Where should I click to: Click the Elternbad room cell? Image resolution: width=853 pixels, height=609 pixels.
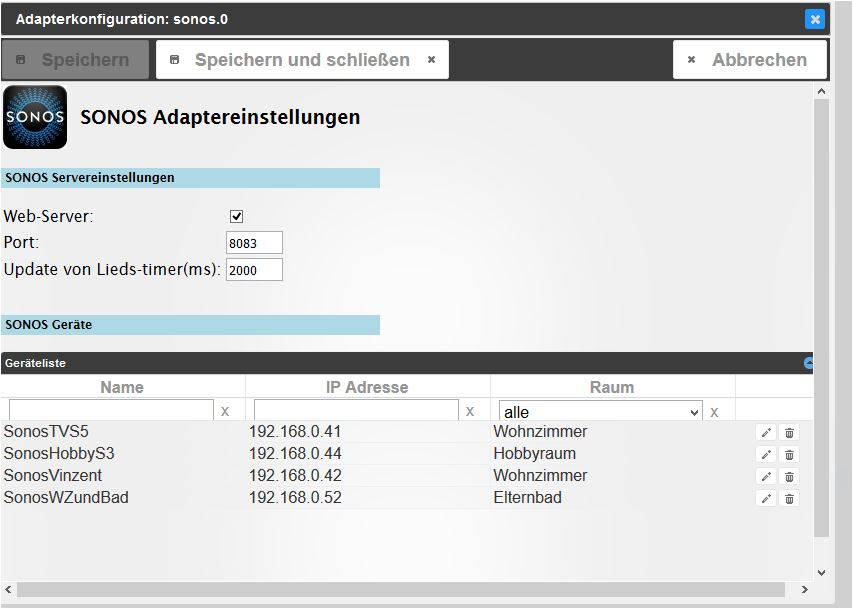pos(528,497)
